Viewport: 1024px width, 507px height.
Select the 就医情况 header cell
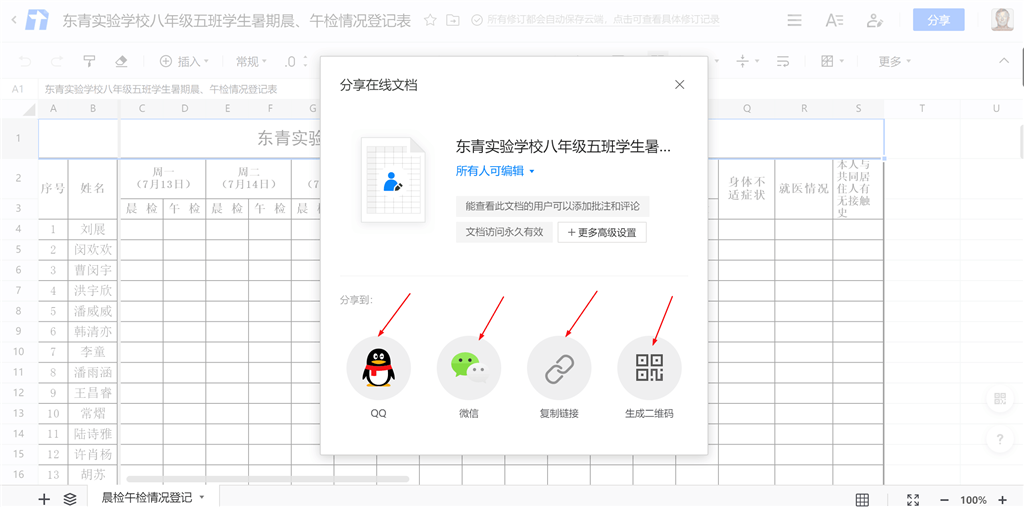coord(804,189)
